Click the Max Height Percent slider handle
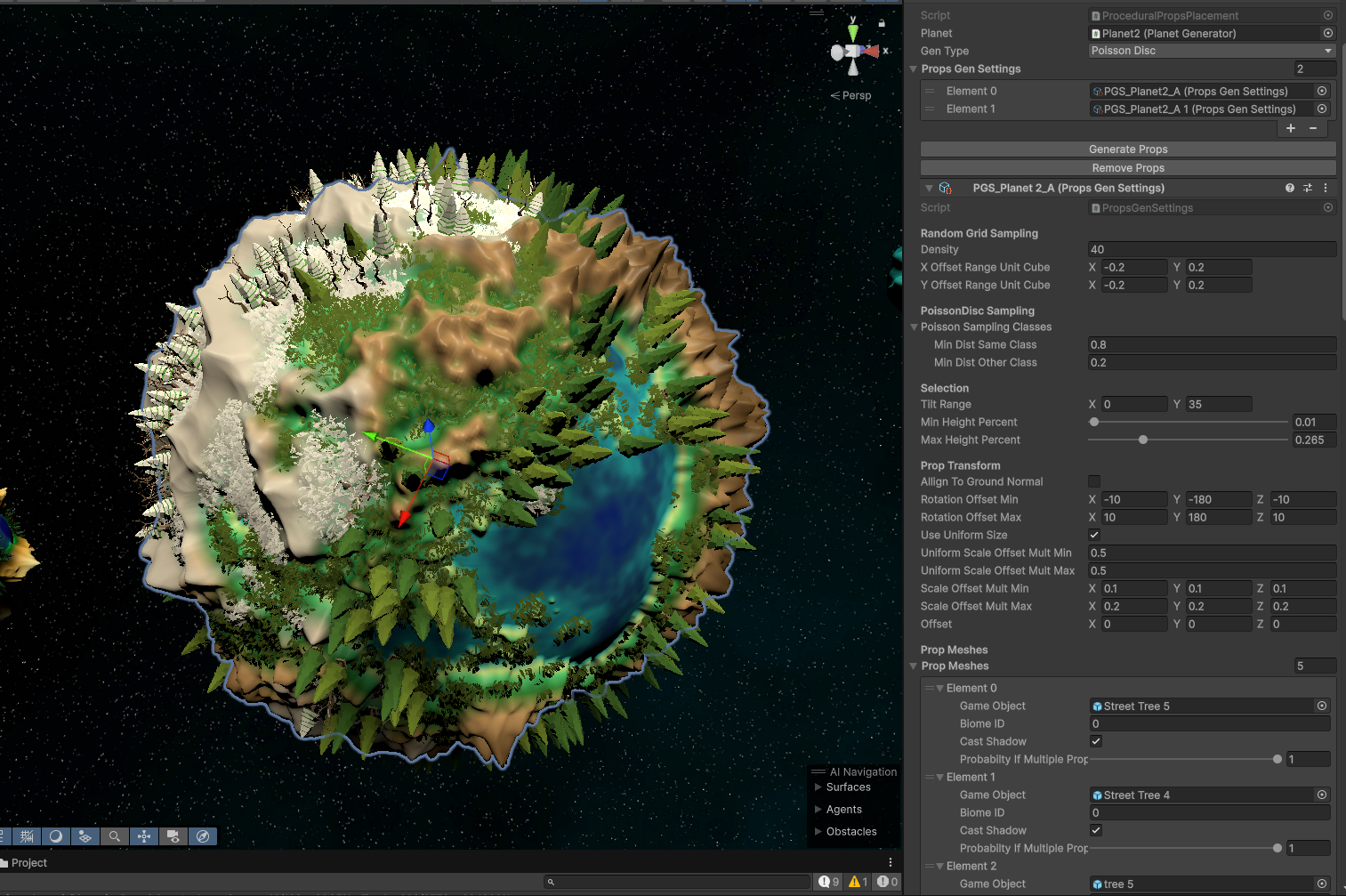This screenshot has height=896, width=1346. click(1143, 440)
